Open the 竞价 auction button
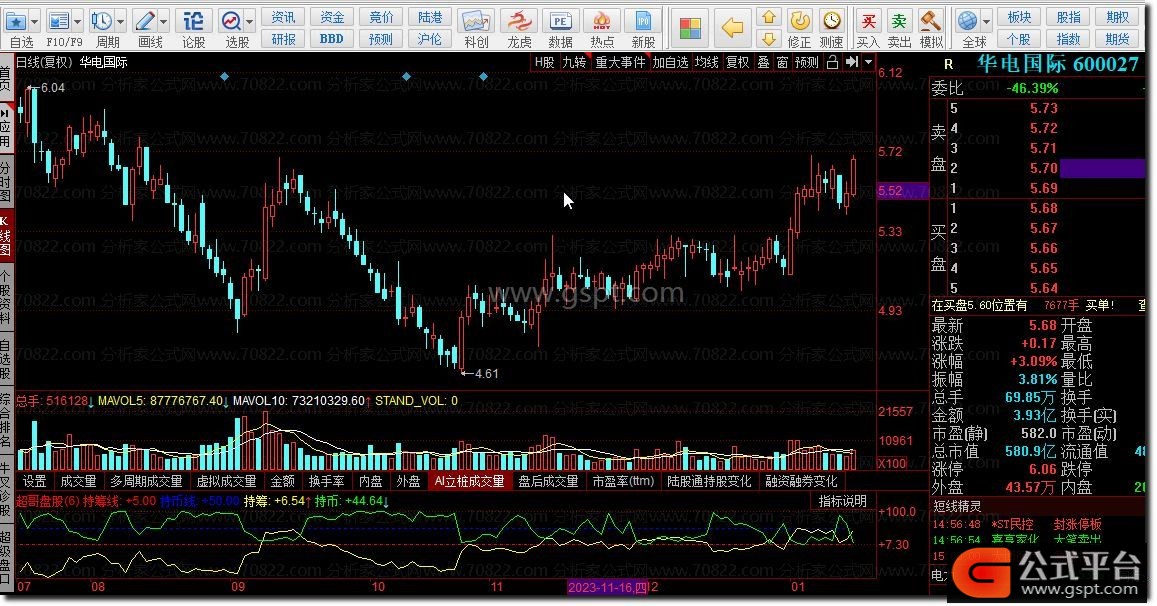 (381, 17)
